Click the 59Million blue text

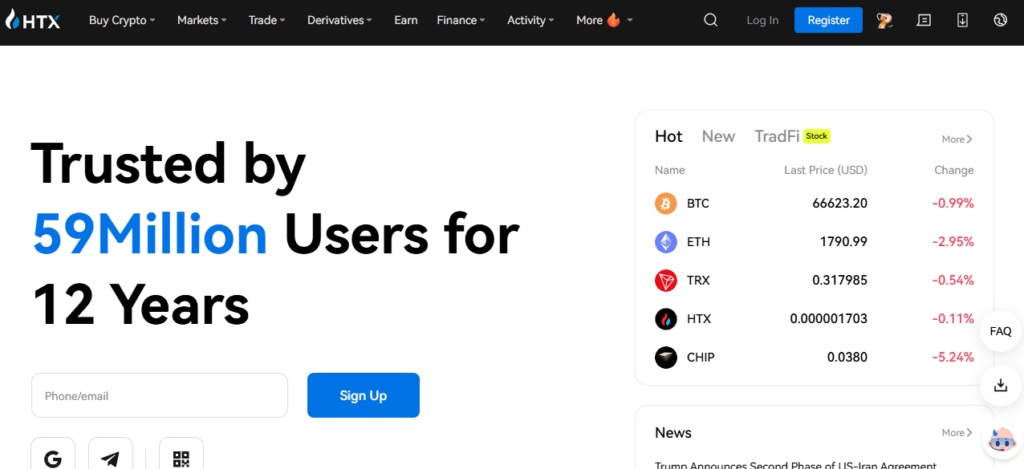[150, 234]
